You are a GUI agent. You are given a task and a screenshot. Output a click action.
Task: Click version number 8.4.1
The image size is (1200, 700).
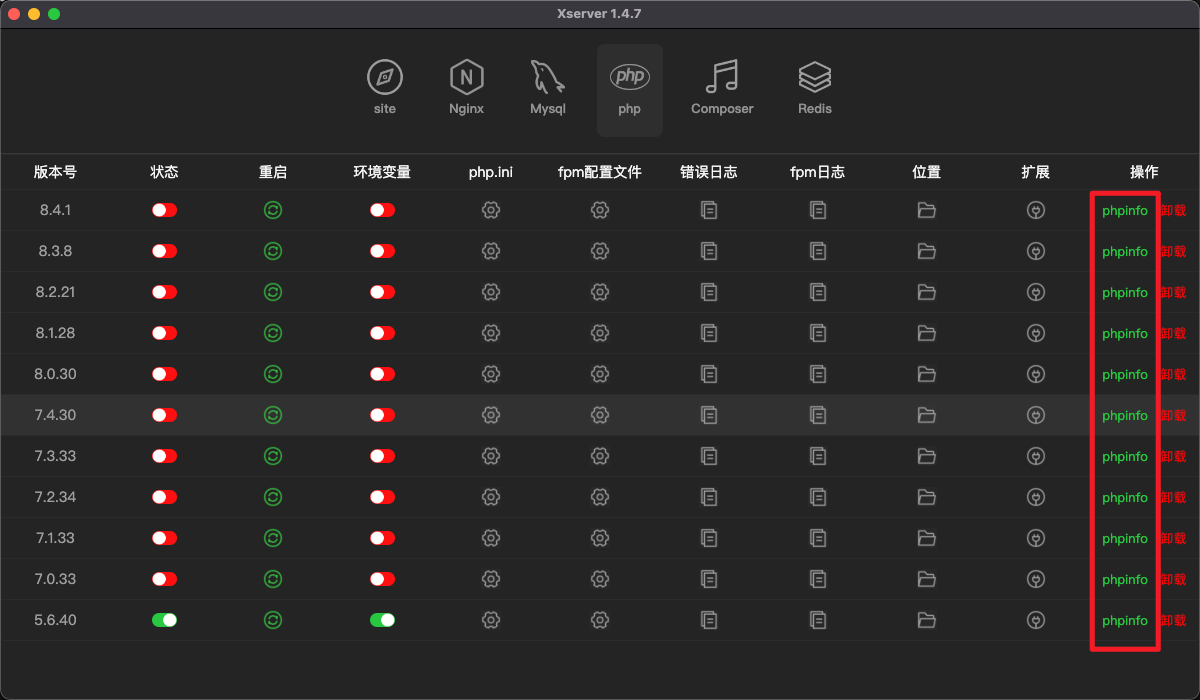pyautogui.click(x=55, y=210)
